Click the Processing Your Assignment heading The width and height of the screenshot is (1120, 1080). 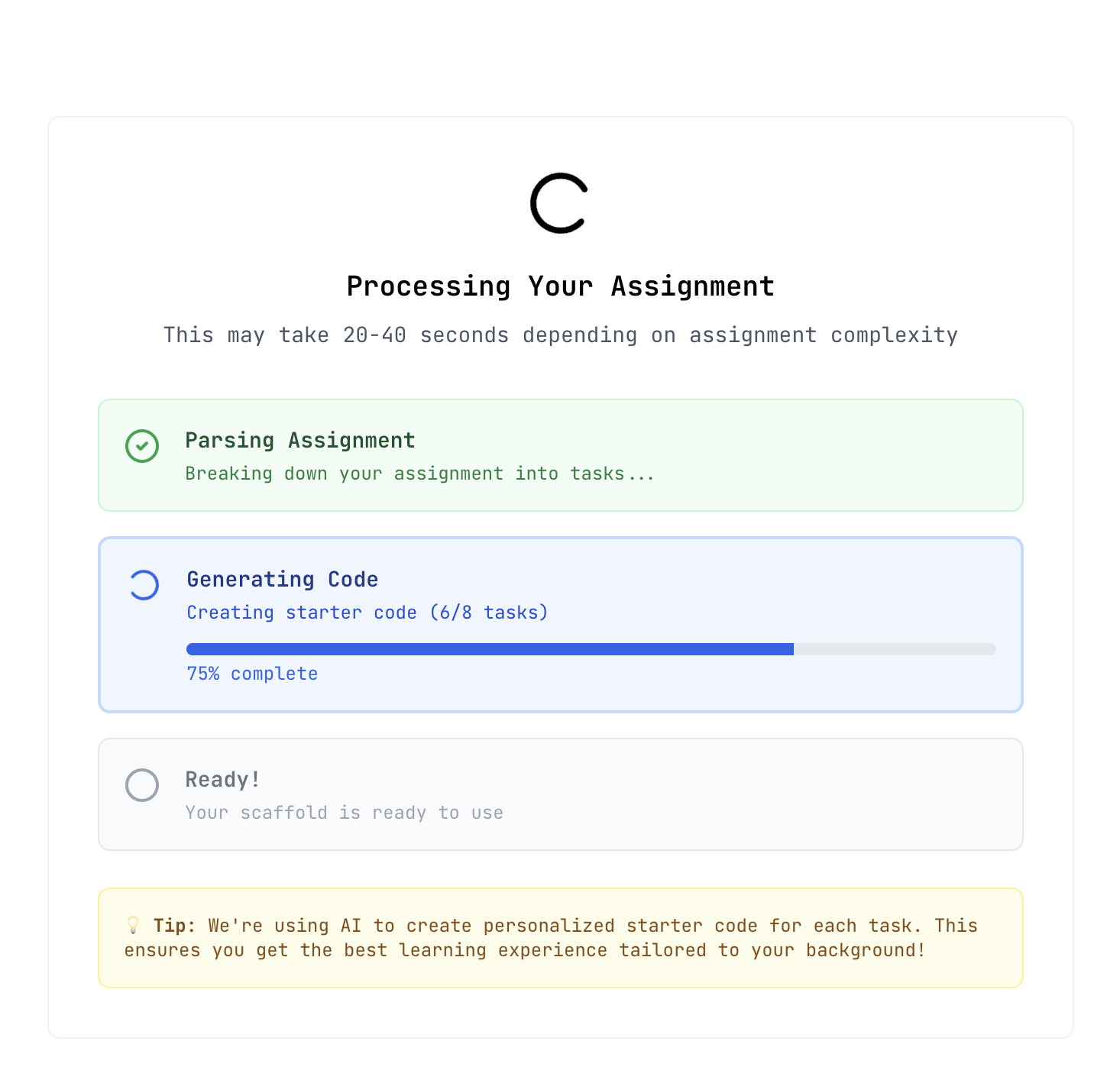560,286
